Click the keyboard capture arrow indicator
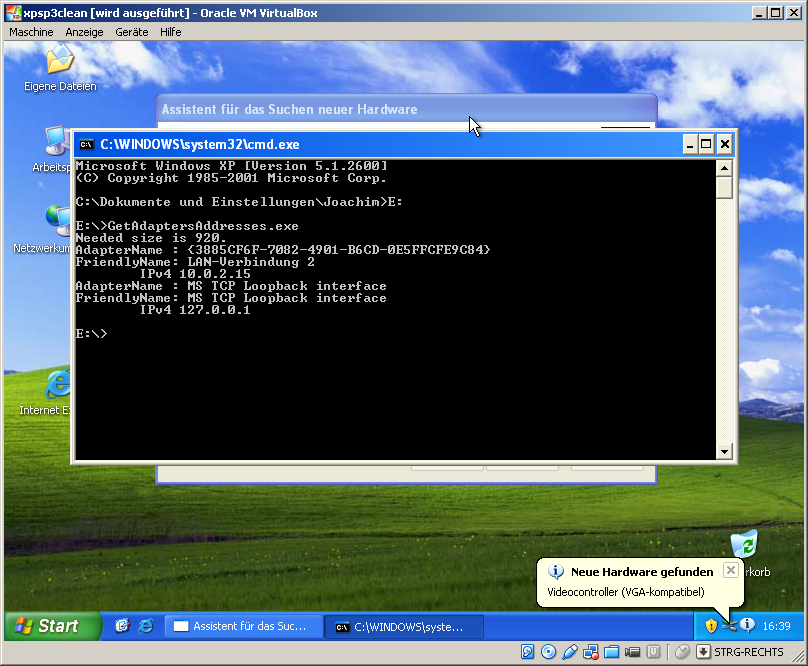808x666 pixels. [x=703, y=652]
